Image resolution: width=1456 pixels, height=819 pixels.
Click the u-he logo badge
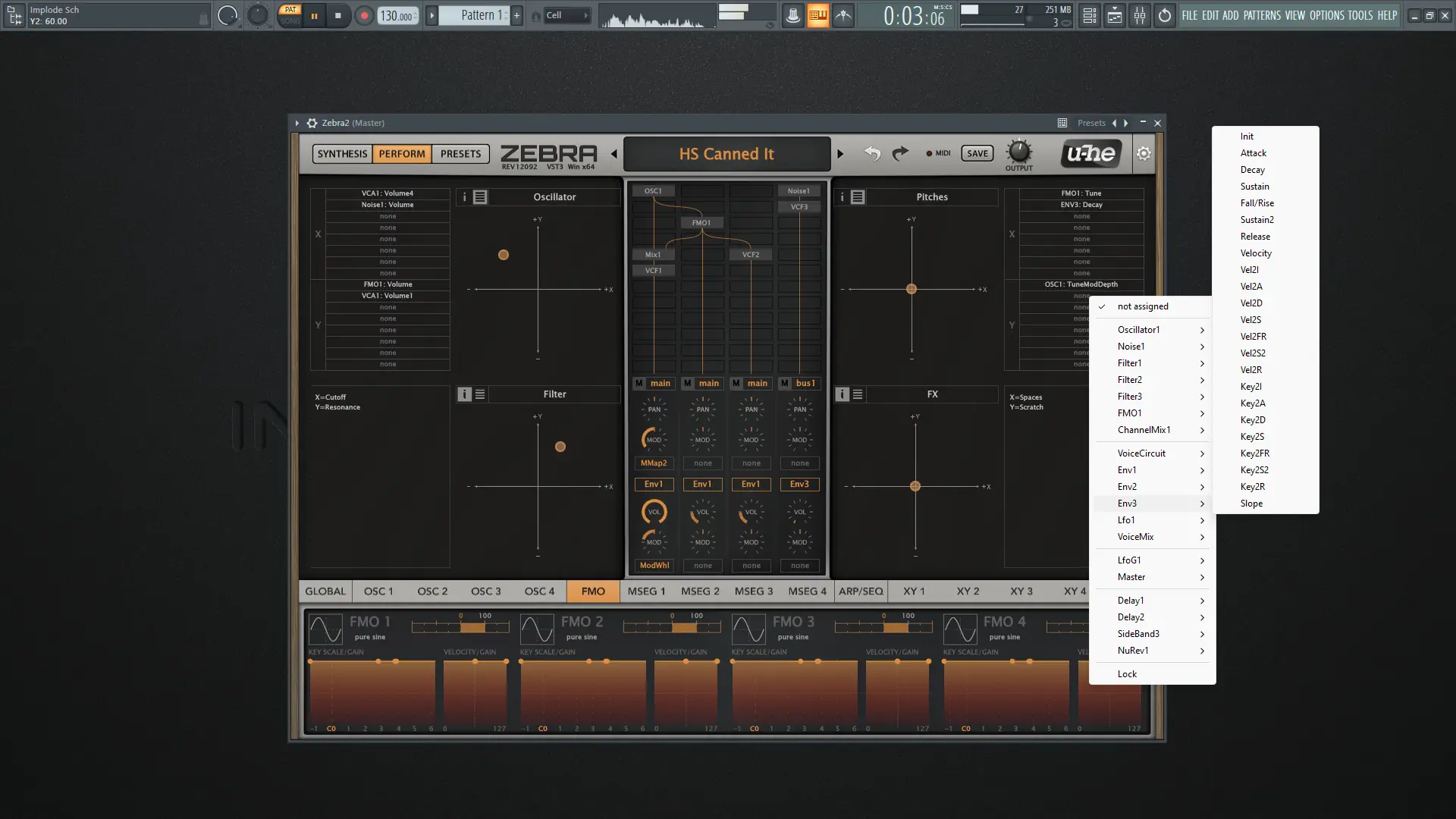click(x=1091, y=154)
